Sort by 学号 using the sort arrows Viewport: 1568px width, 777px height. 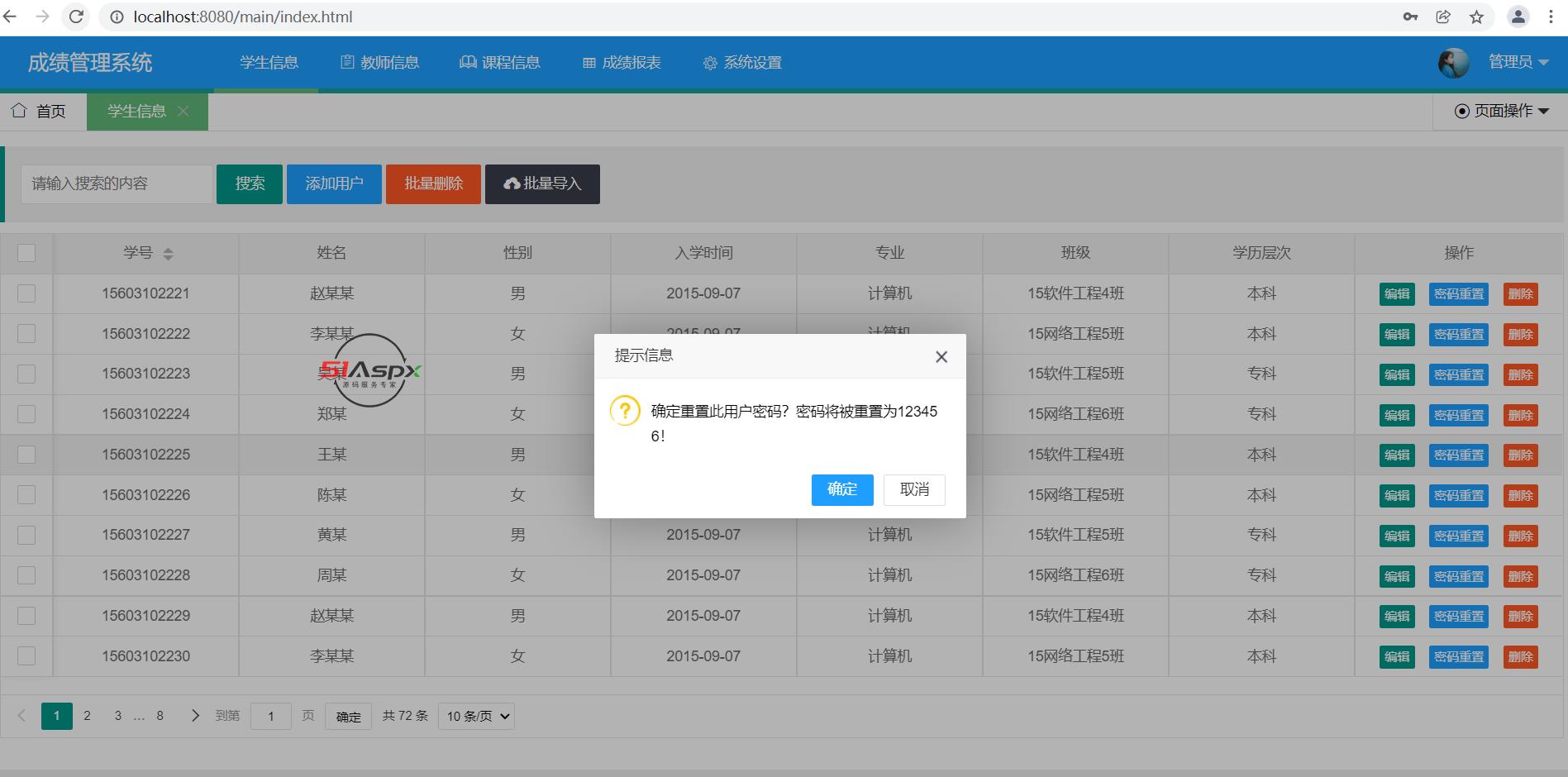coord(168,254)
